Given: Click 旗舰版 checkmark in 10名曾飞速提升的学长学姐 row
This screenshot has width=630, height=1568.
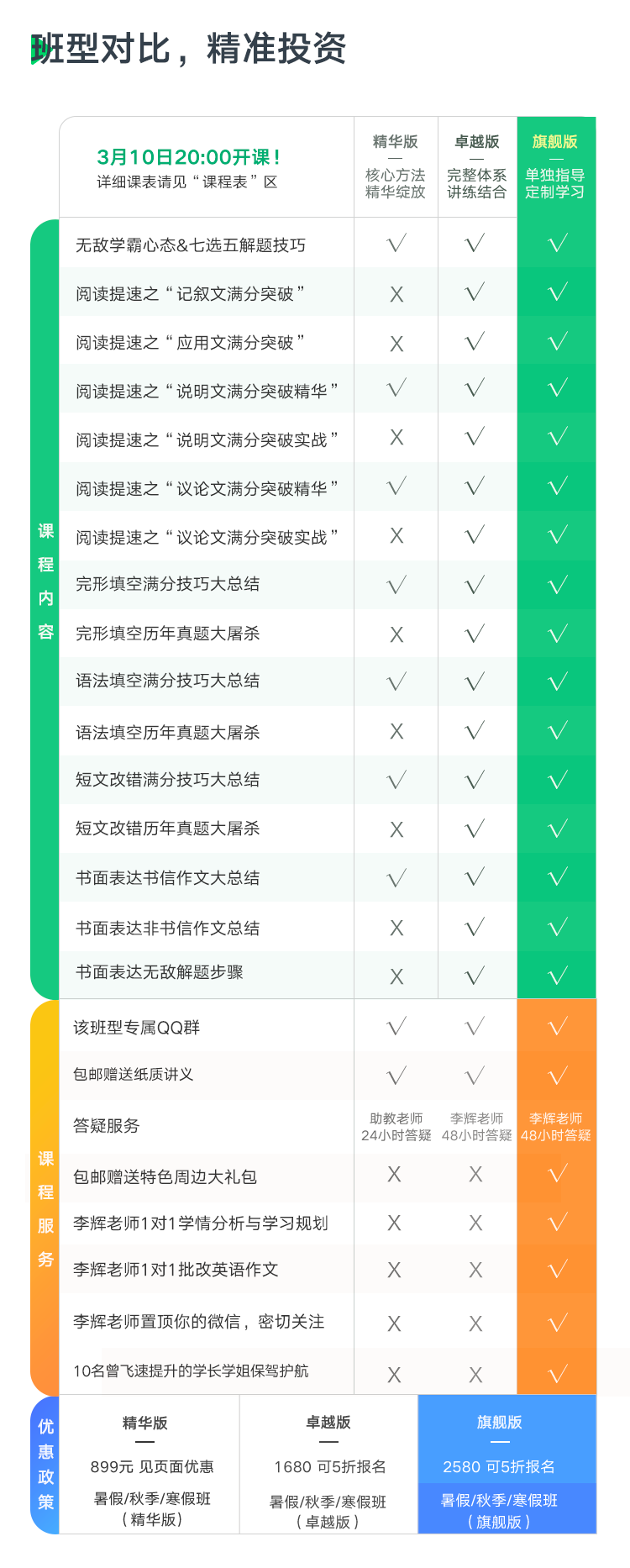Looking at the screenshot, I should pyautogui.click(x=558, y=1374).
